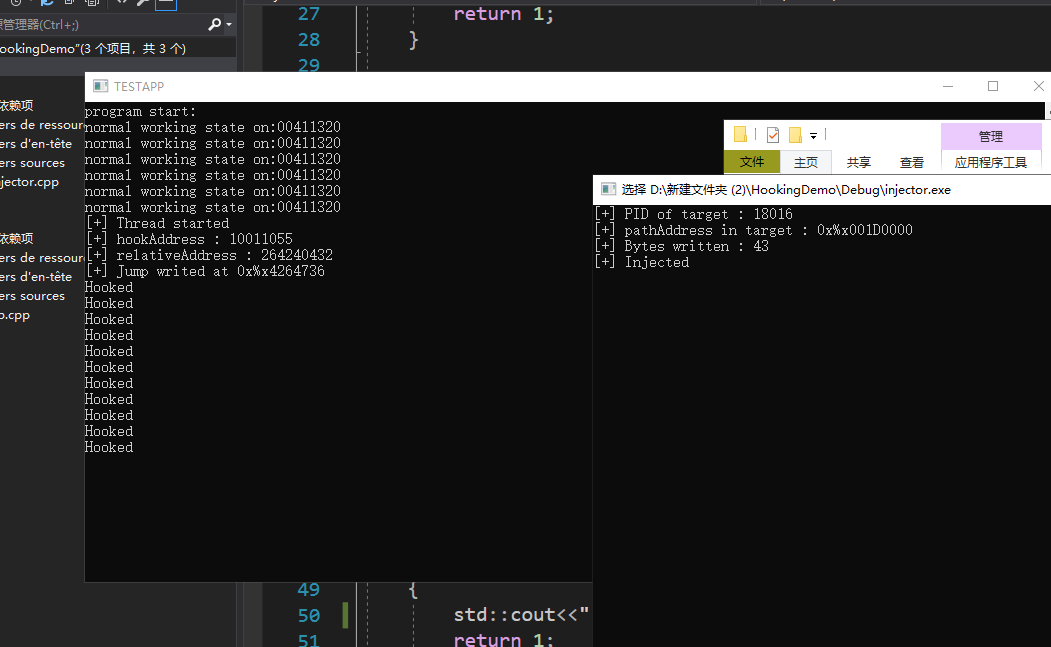
Task: Click the red checkmark Properties icon in quick access toolbar
Action: coord(772,134)
